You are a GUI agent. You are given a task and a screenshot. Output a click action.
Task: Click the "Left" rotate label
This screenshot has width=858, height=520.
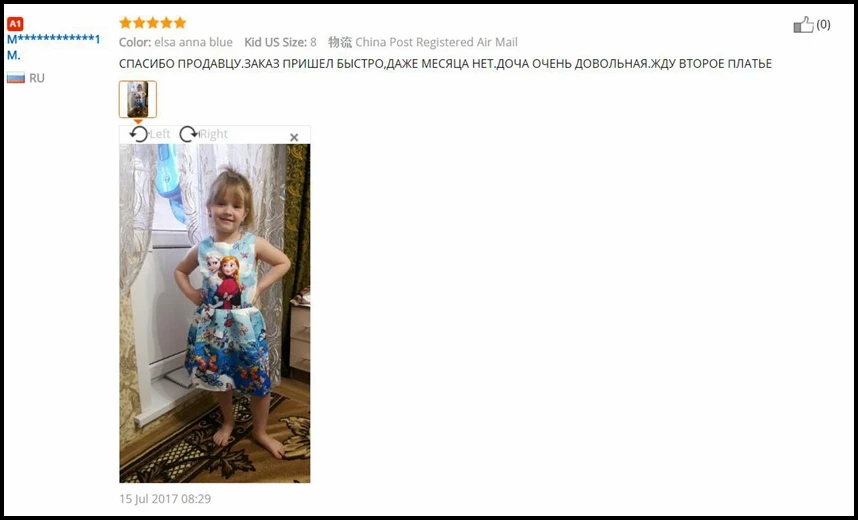(160, 134)
